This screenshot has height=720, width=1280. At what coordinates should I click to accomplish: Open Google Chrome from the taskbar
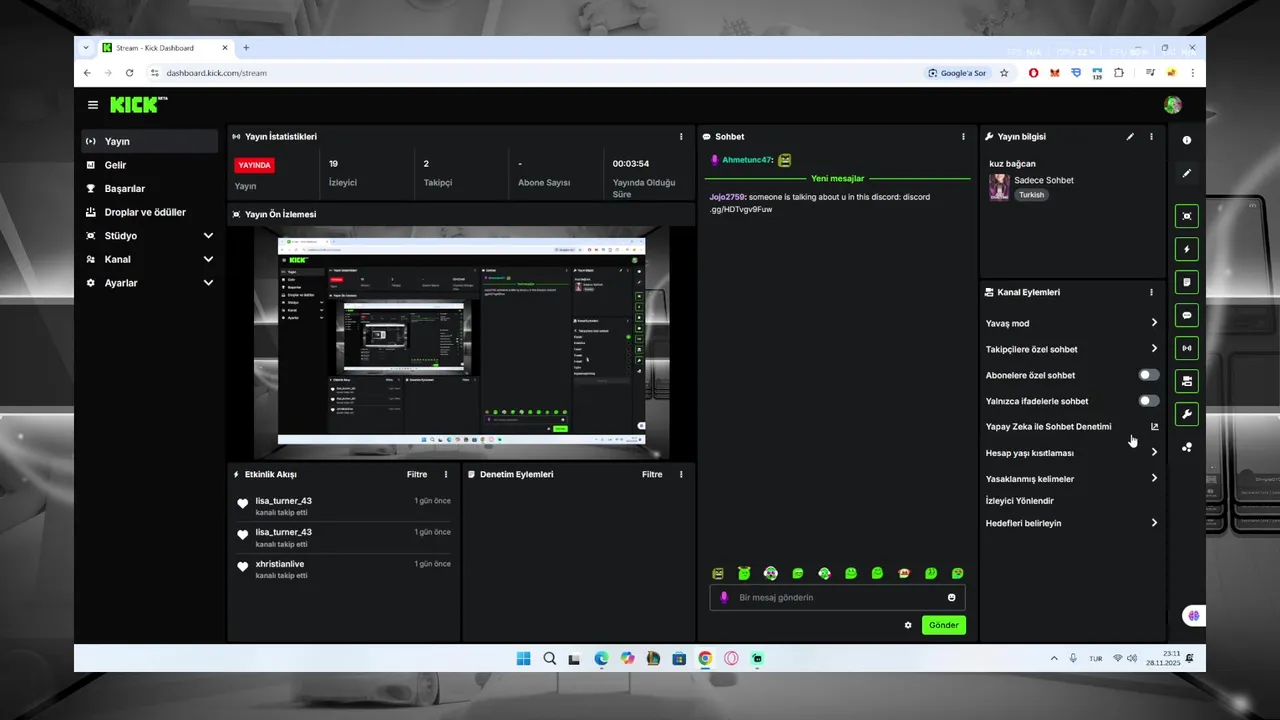pyautogui.click(x=705, y=658)
